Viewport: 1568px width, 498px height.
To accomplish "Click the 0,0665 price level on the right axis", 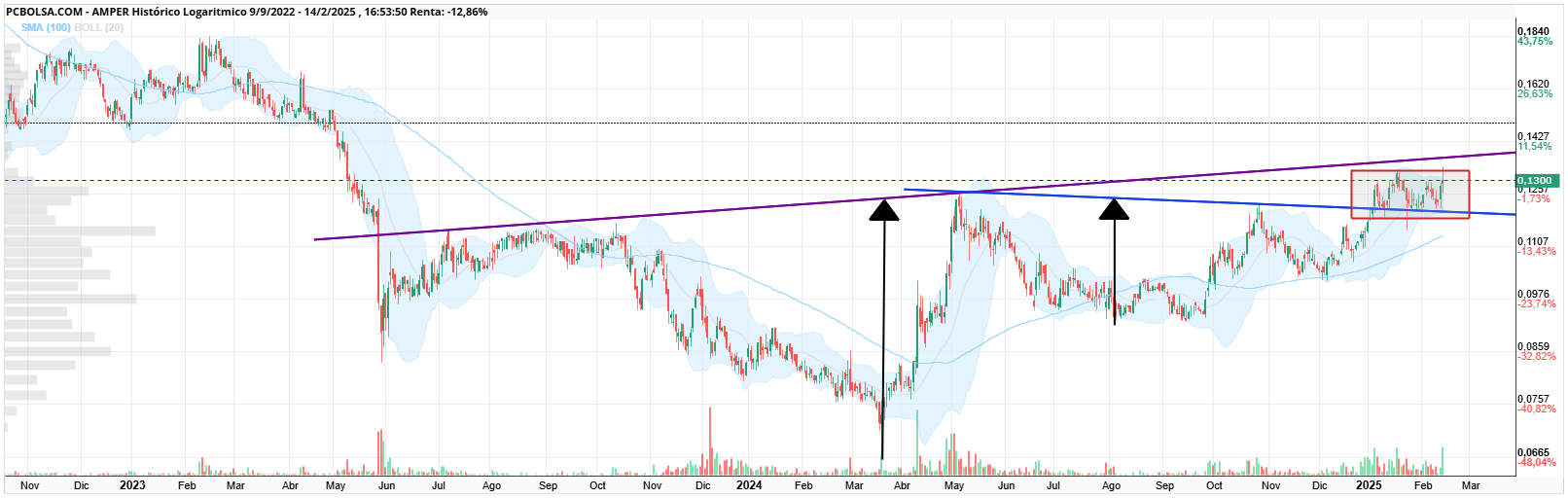I will [x=1534, y=453].
